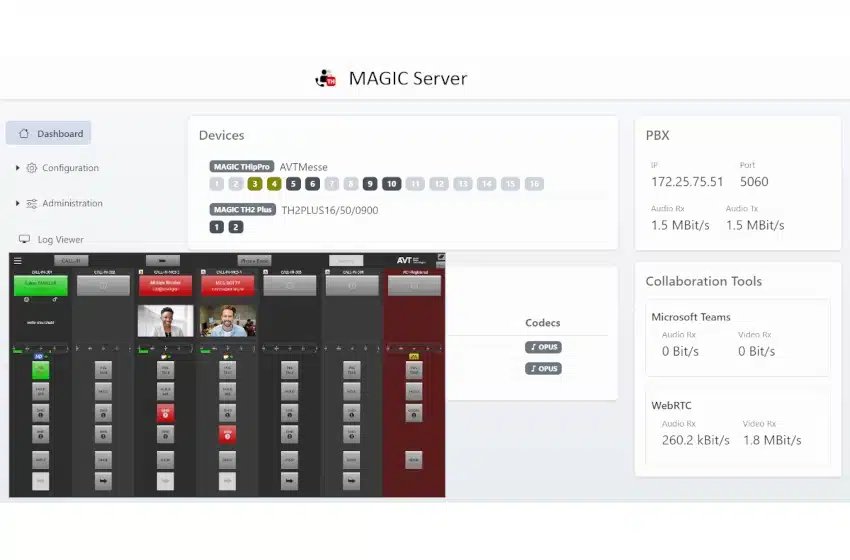Toggle the red button in third mixer channel
Image resolution: width=850 pixels, height=560 pixels.
(165, 412)
